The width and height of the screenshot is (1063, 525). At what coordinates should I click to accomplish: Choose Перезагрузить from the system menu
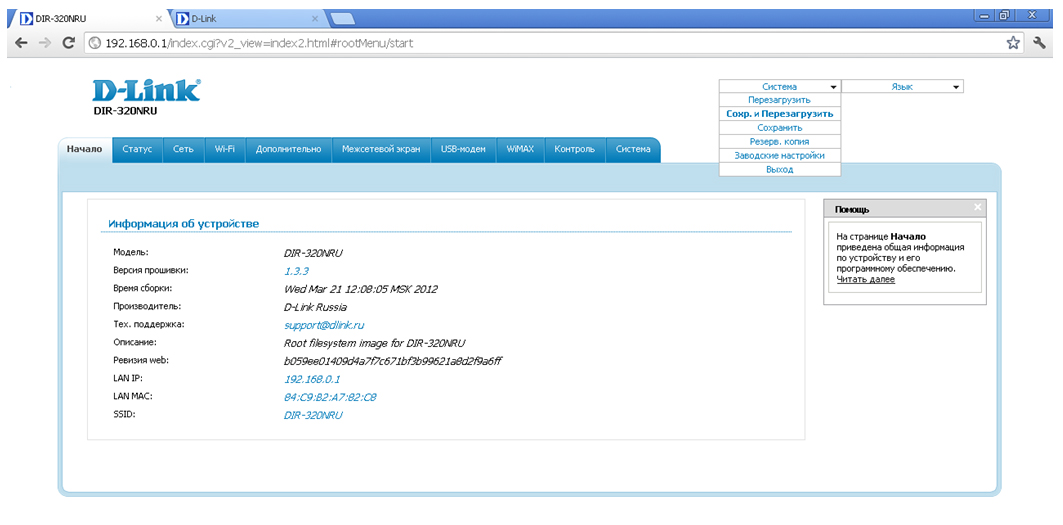[779, 100]
